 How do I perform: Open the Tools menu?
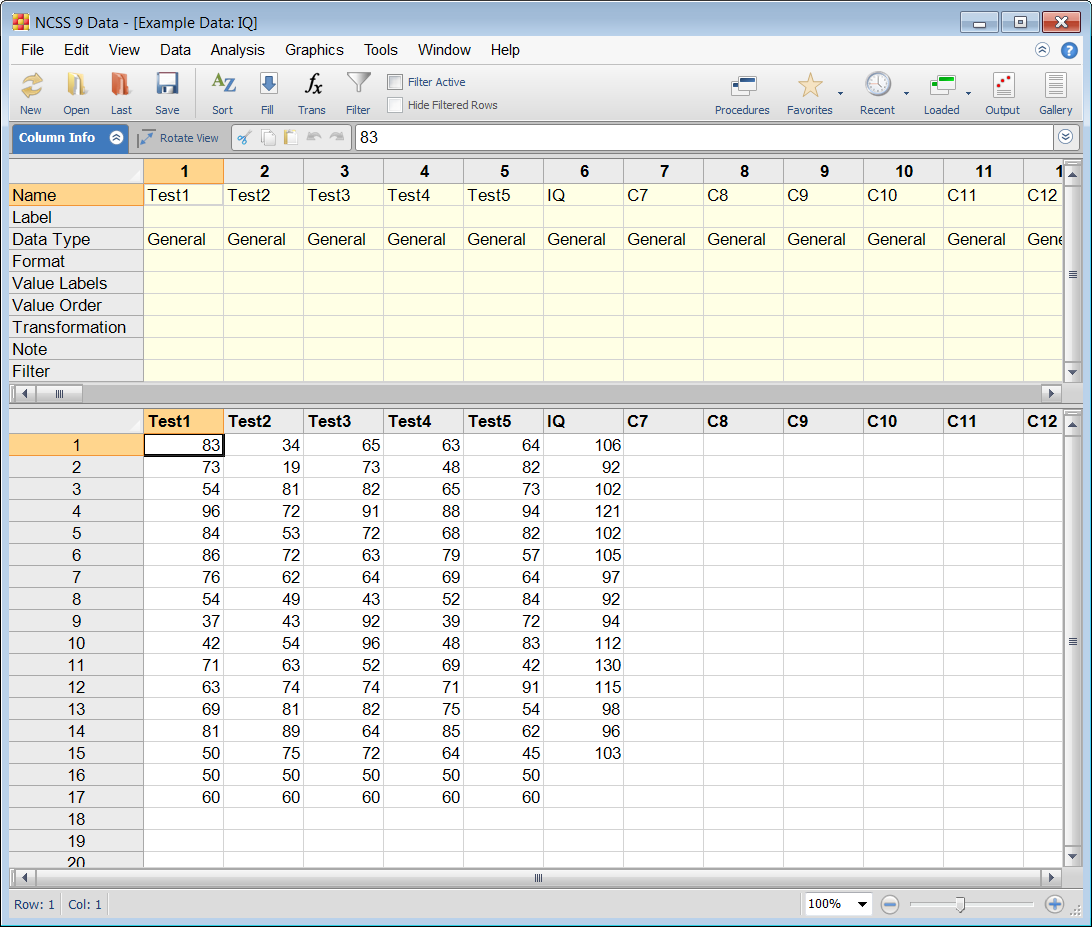pyautogui.click(x=381, y=50)
